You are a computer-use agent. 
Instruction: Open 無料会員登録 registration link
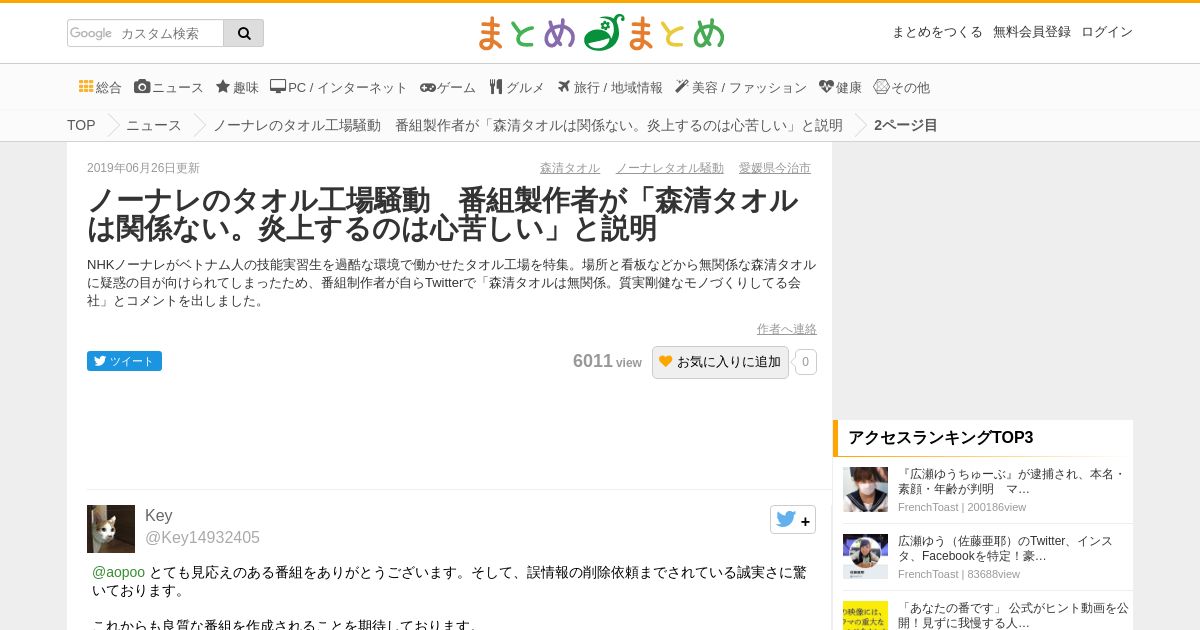[1032, 32]
